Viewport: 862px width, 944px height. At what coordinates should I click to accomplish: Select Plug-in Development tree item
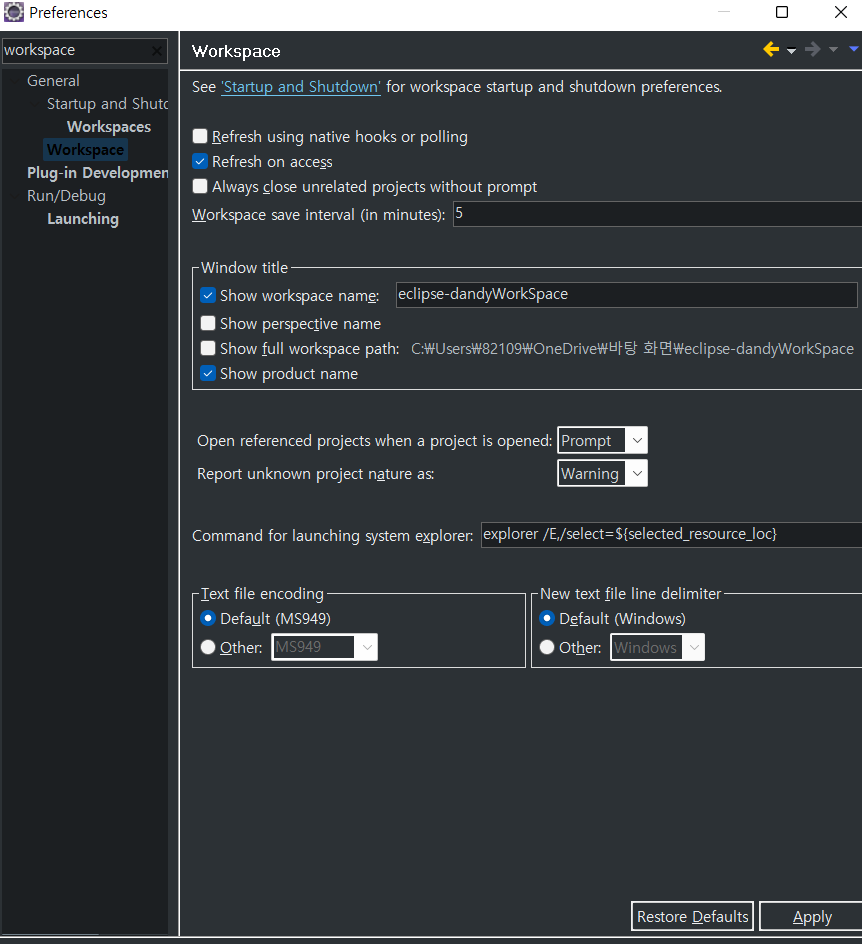click(x=98, y=173)
